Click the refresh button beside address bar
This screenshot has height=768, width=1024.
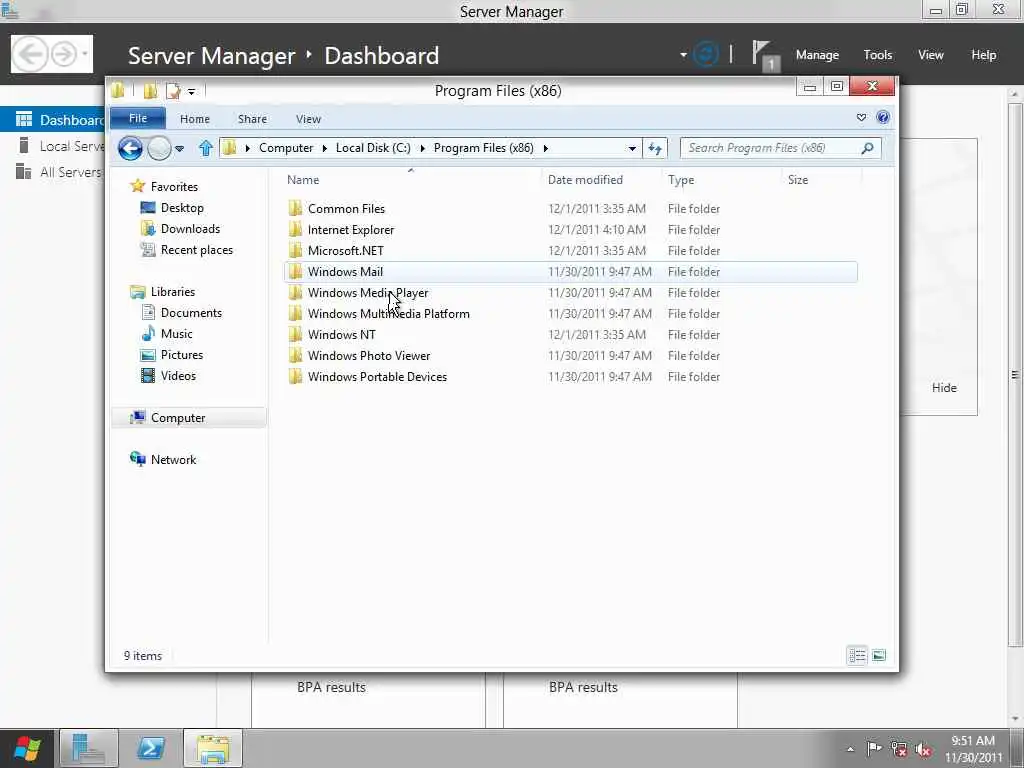click(x=655, y=148)
